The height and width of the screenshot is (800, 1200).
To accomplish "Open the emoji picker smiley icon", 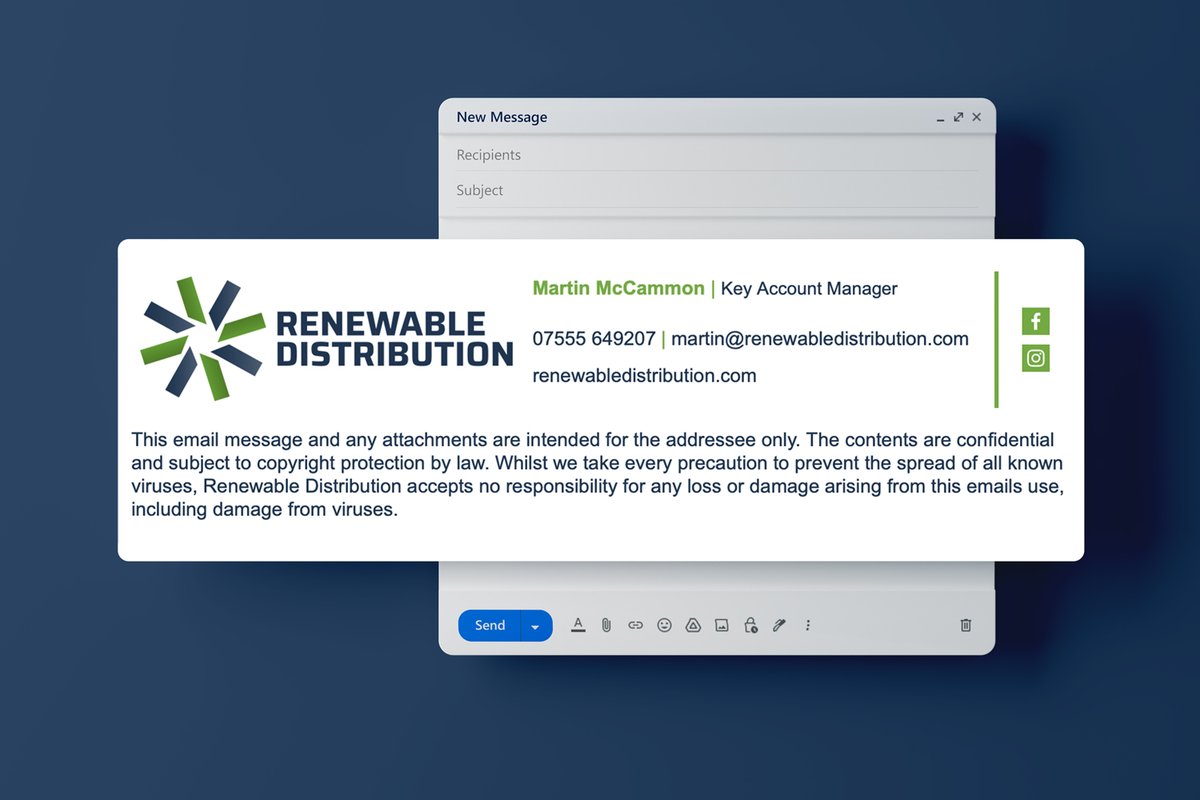I will (664, 625).
